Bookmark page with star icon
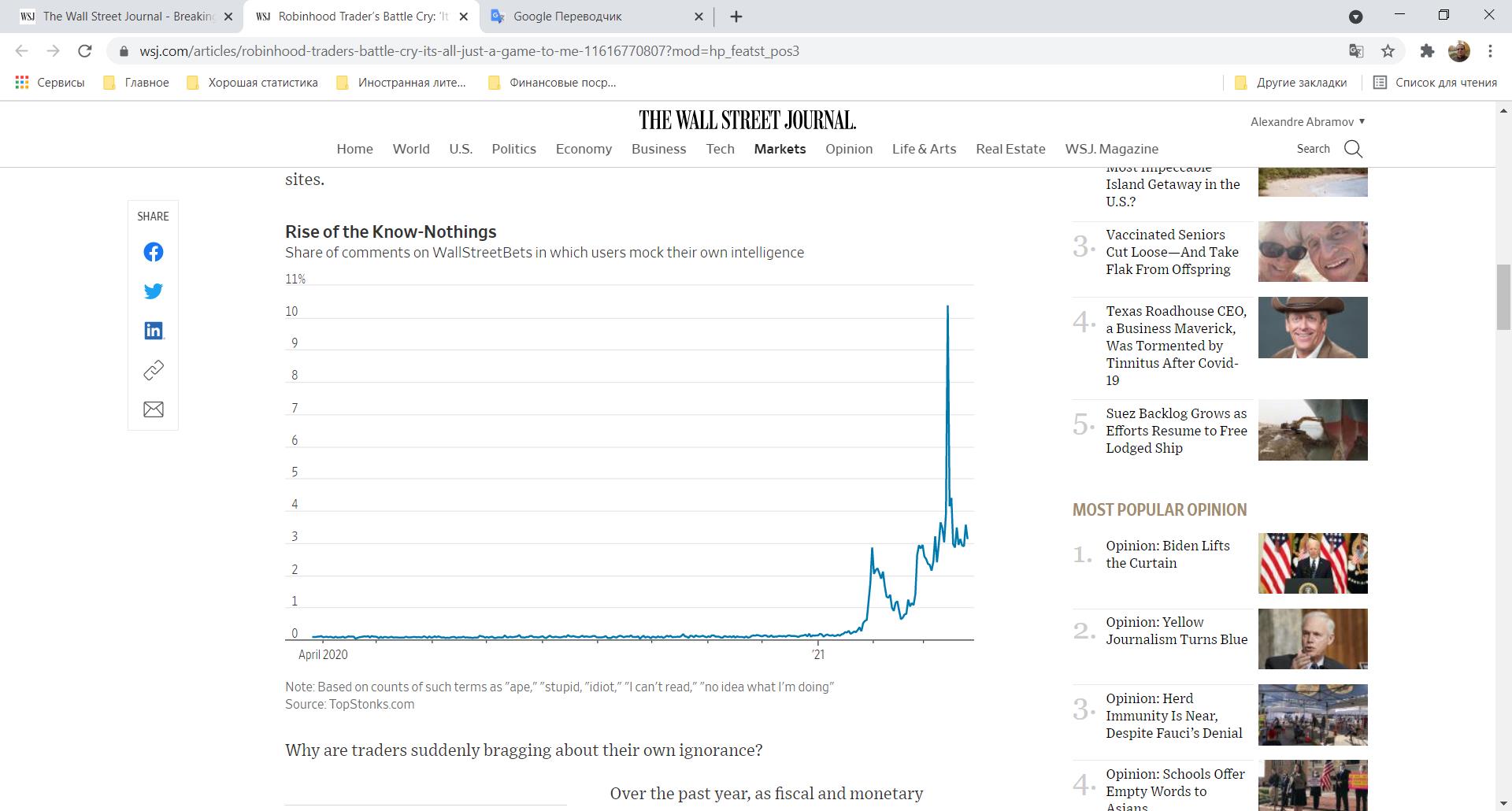Viewport: 1512px width, 811px height. 1388,50
